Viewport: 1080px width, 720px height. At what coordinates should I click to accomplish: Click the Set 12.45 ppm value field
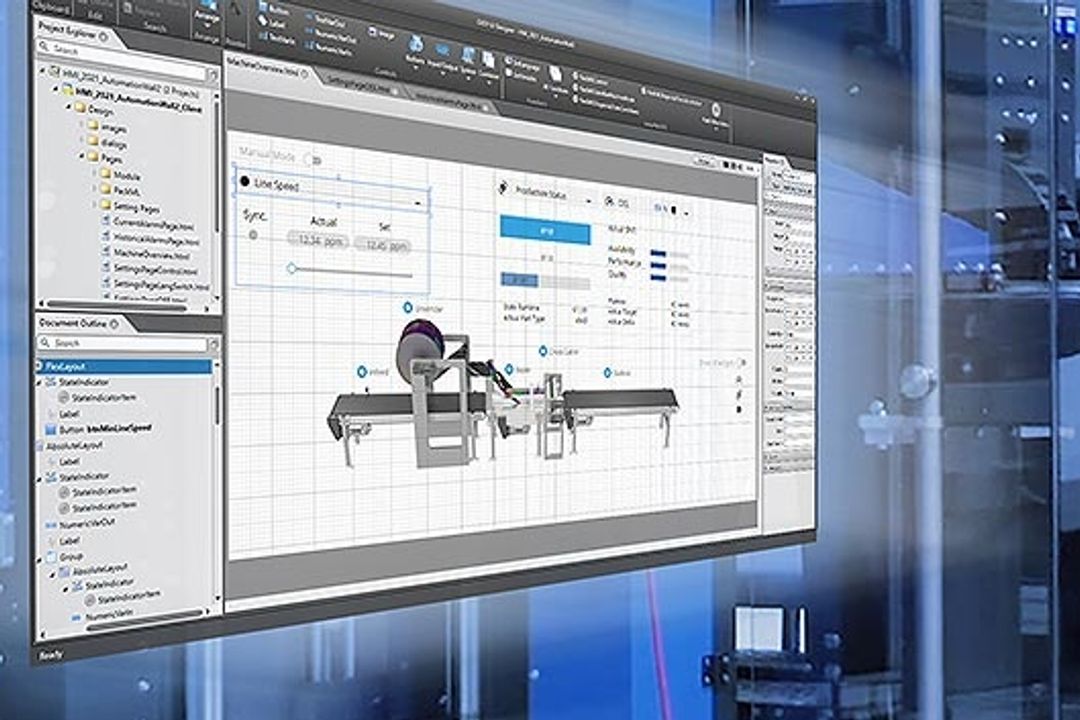[384, 245]
